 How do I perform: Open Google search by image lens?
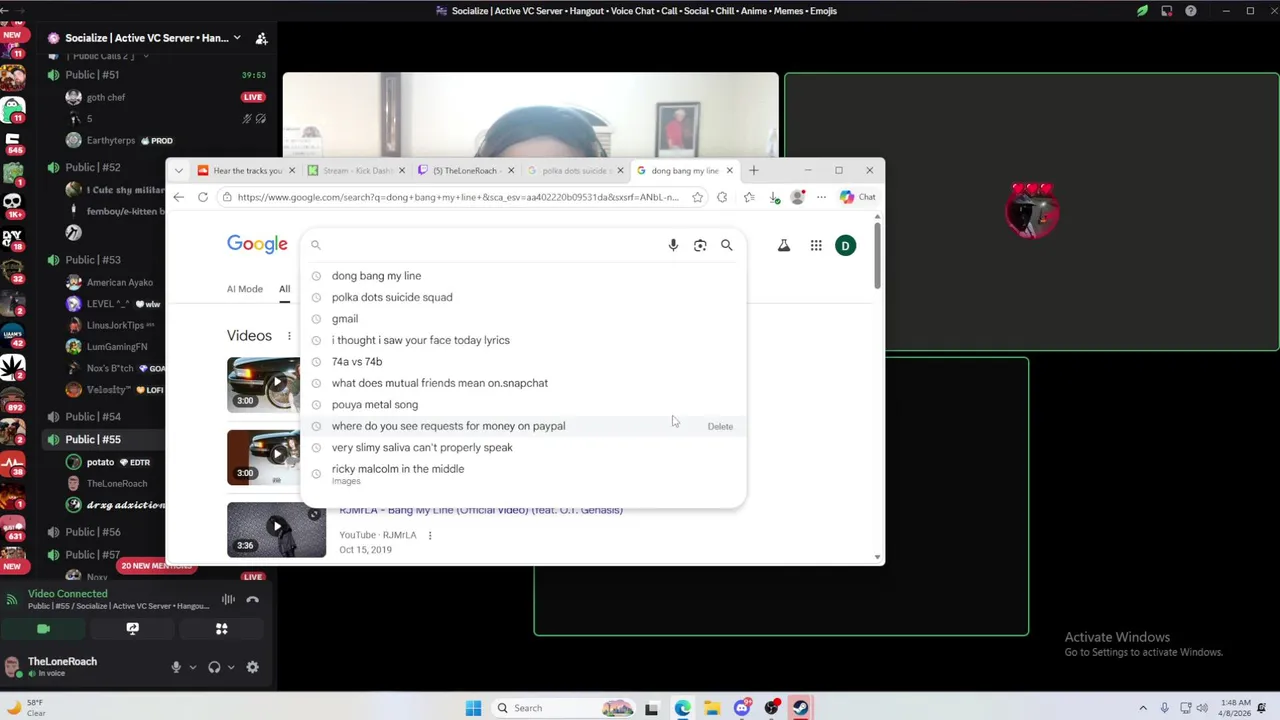pyautogui.click(x=700, y=245)
